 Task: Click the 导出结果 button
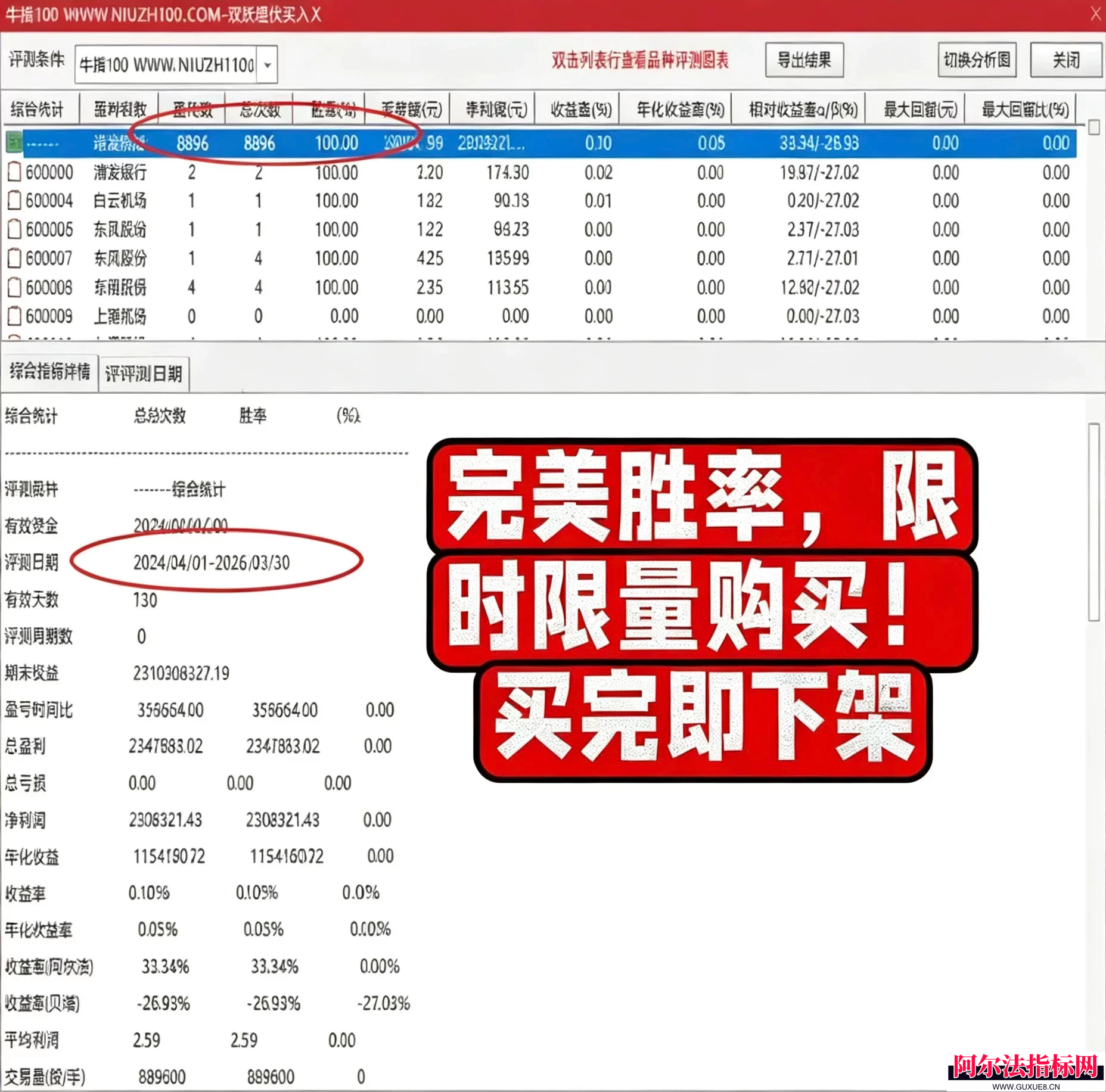pos(804,60)
